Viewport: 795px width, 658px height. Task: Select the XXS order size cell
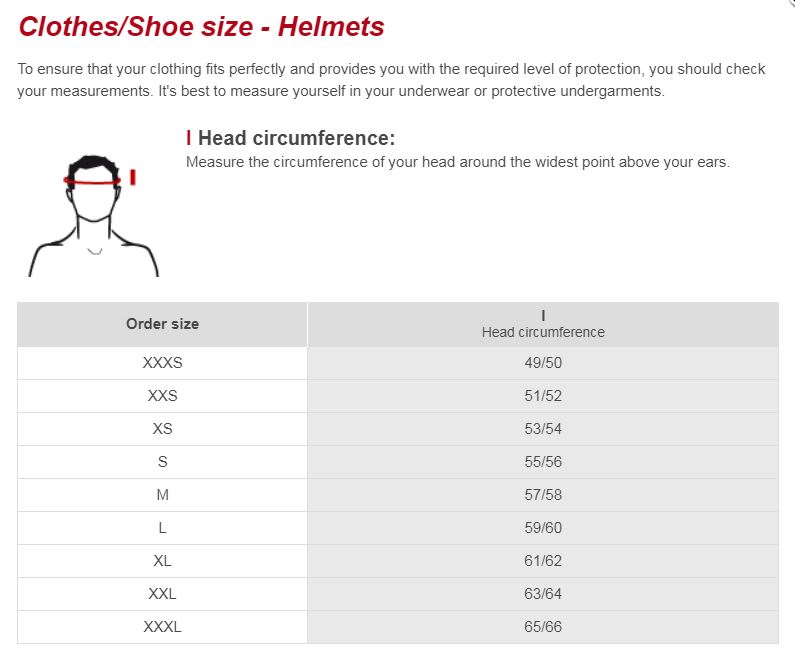pyautogui.click(x=162, y=396)
